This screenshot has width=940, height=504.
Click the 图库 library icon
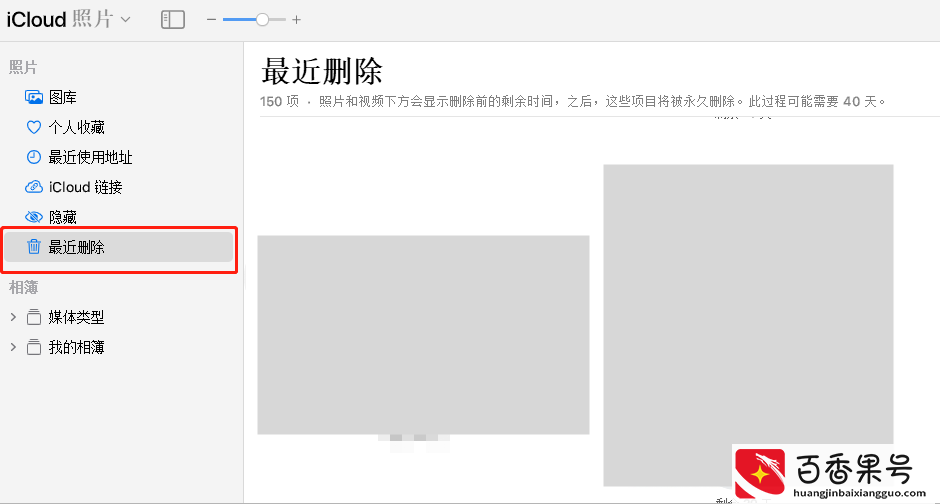34,97
